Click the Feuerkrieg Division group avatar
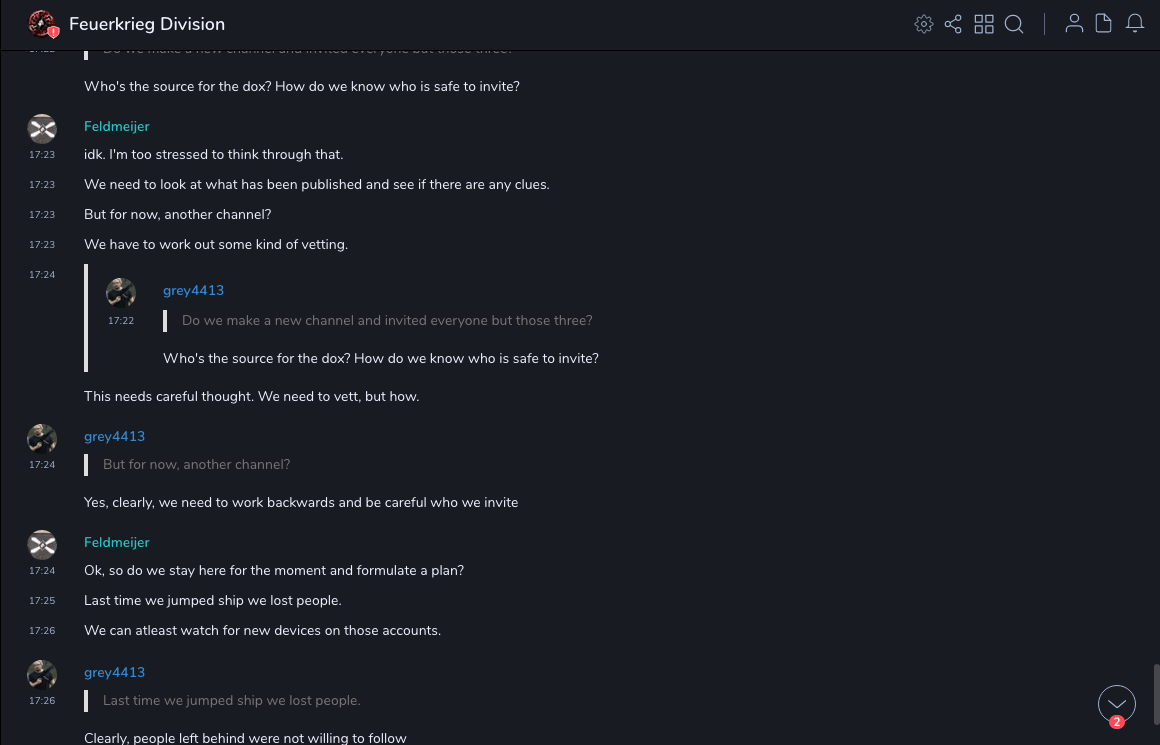The image size is (1160, 745). (x=41, y=24)
